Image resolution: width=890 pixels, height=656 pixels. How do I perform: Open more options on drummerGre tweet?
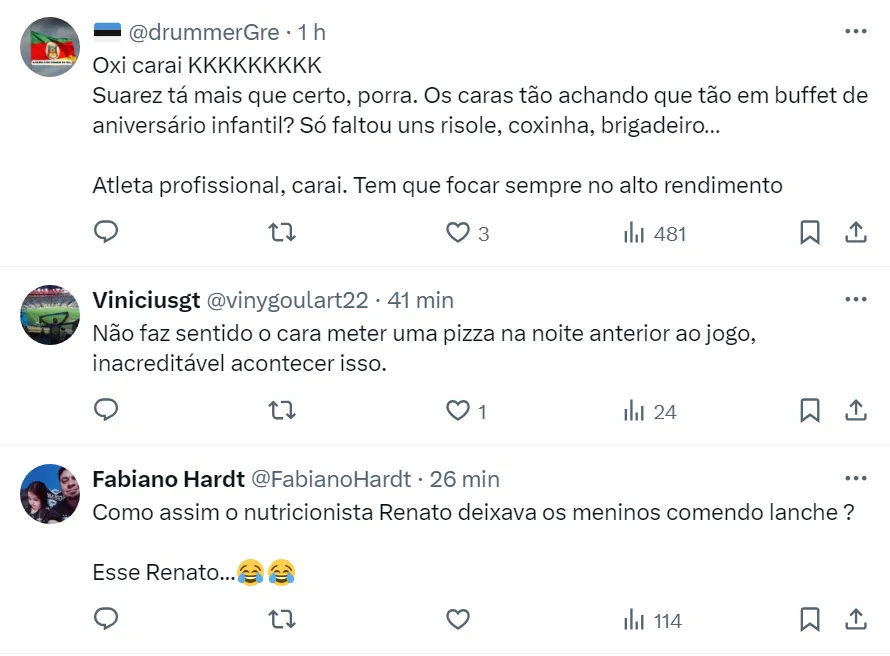pyautogui.click(x=856, y=32)
